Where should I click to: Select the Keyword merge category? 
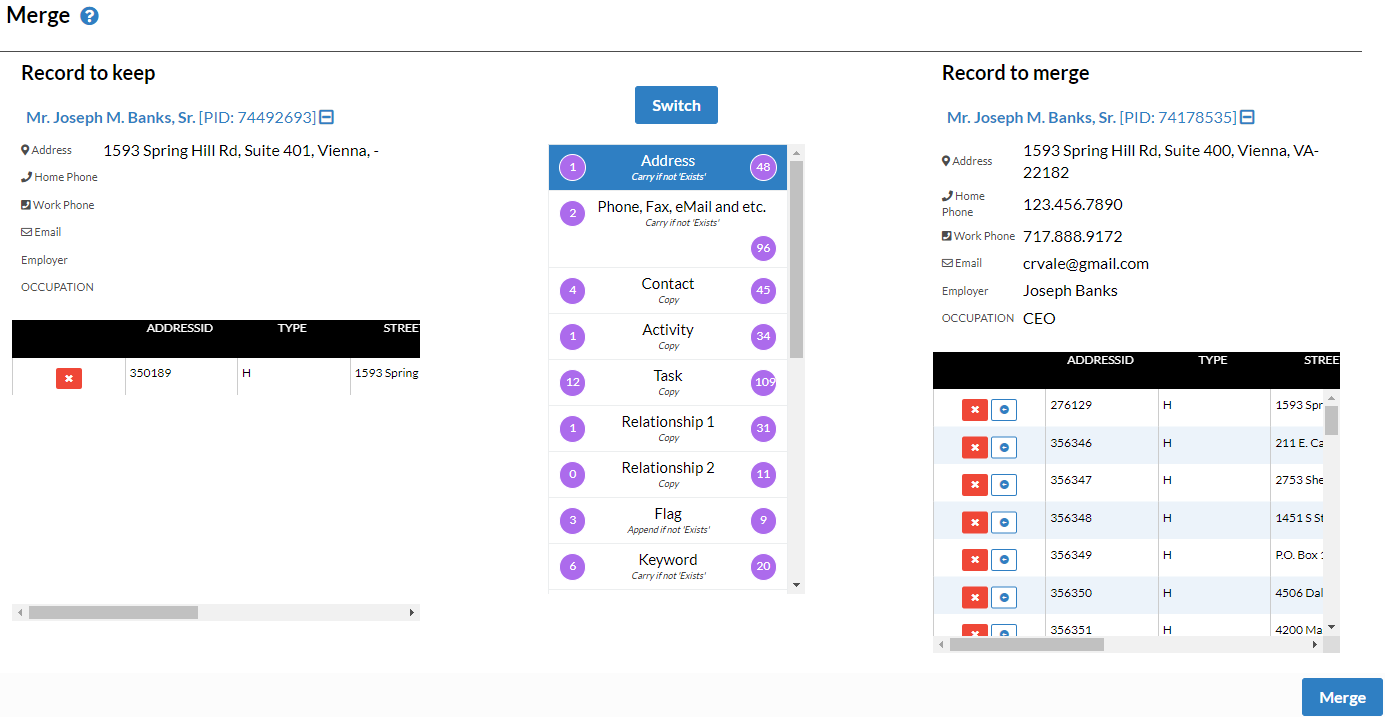click(x=667, y=566)
